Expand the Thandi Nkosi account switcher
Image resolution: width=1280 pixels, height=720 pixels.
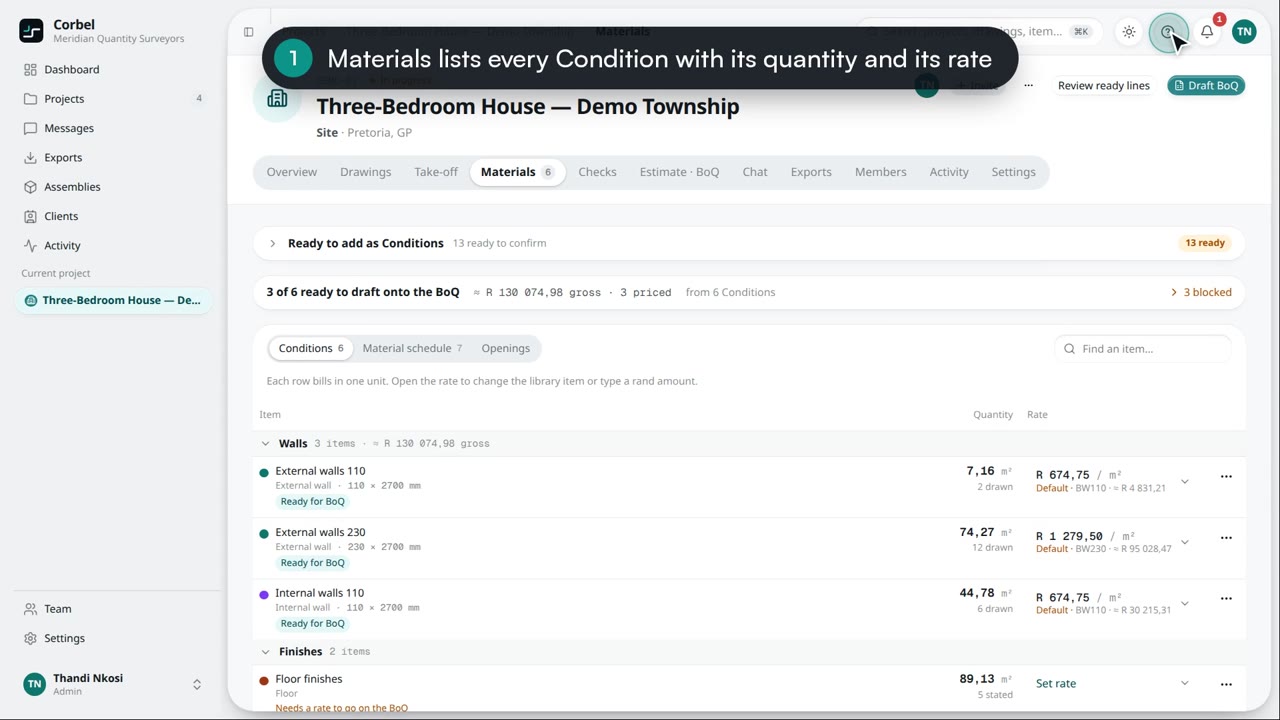pos(197,685)
